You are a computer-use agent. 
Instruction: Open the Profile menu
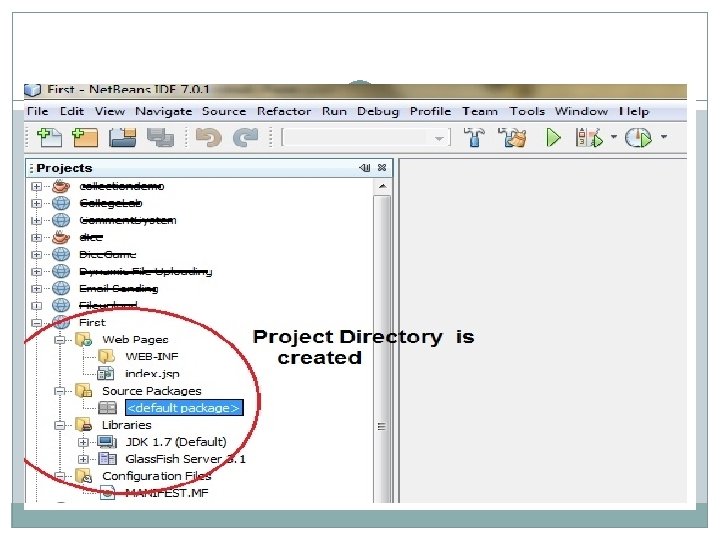coord(430,111)
